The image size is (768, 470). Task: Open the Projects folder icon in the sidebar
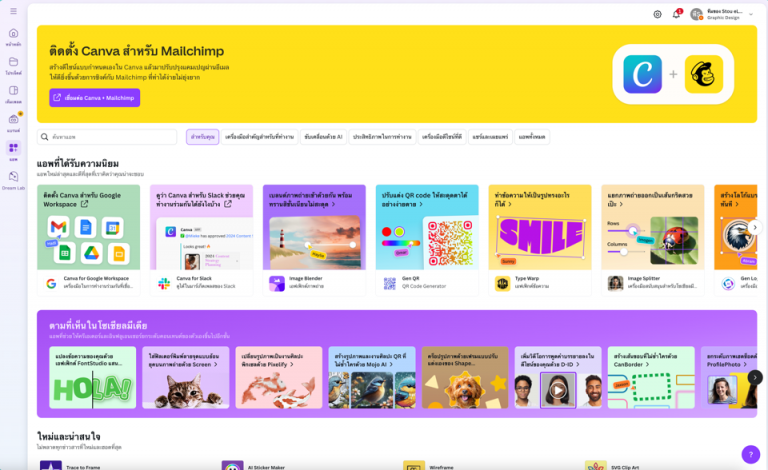[x=13, y=62]
